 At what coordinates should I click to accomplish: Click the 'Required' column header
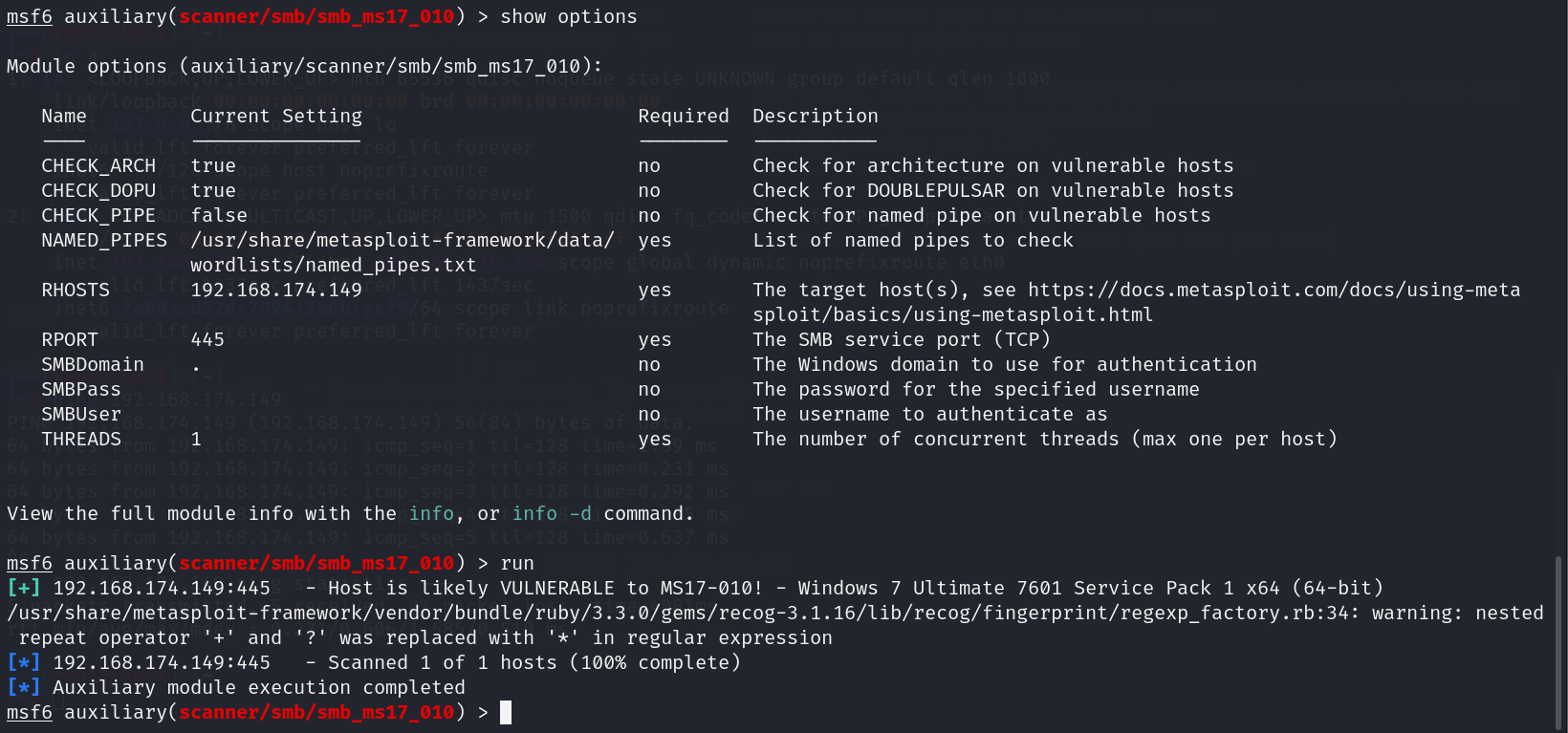click(683, 116)
